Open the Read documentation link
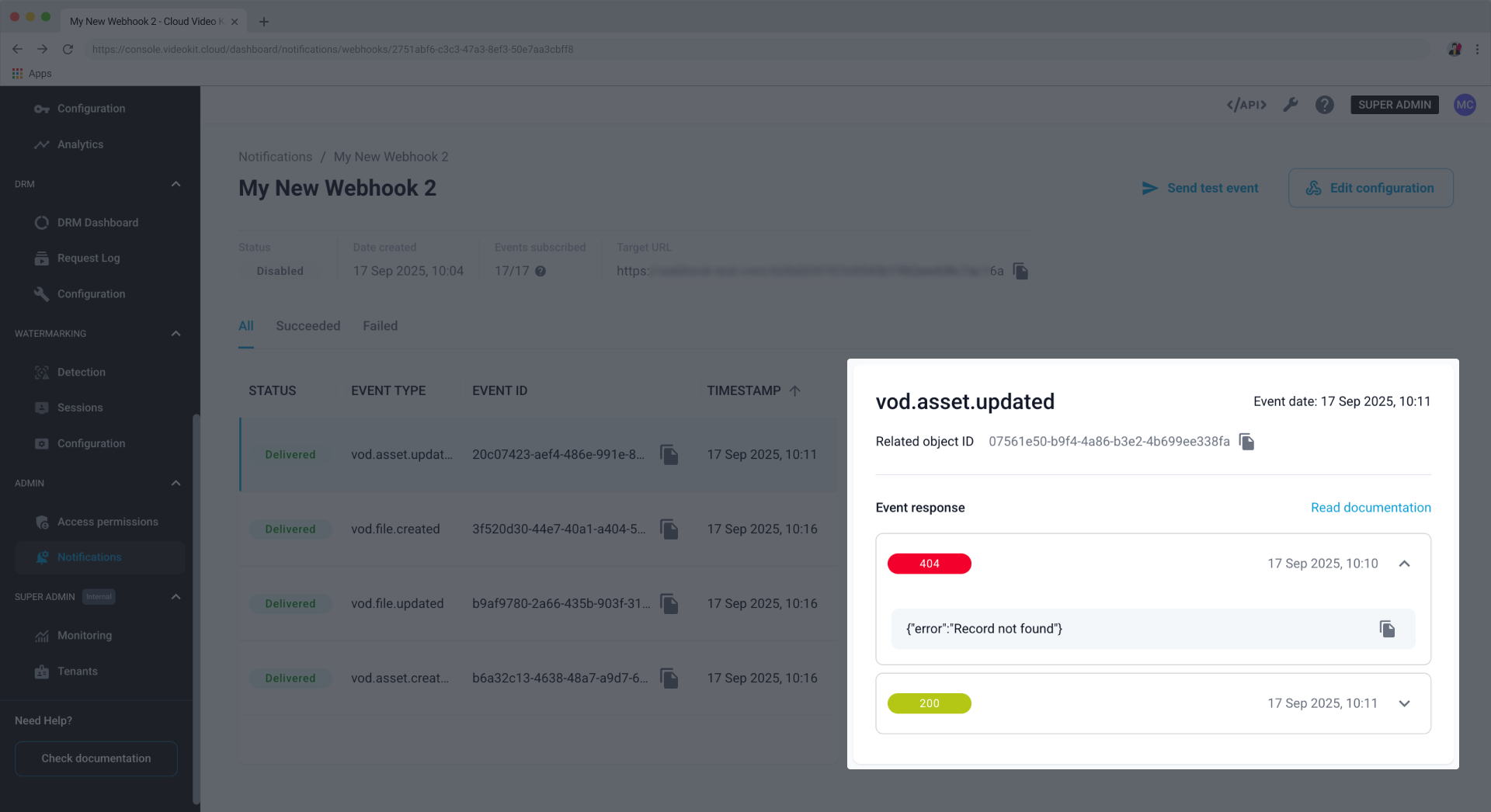 click(1370, 508)
